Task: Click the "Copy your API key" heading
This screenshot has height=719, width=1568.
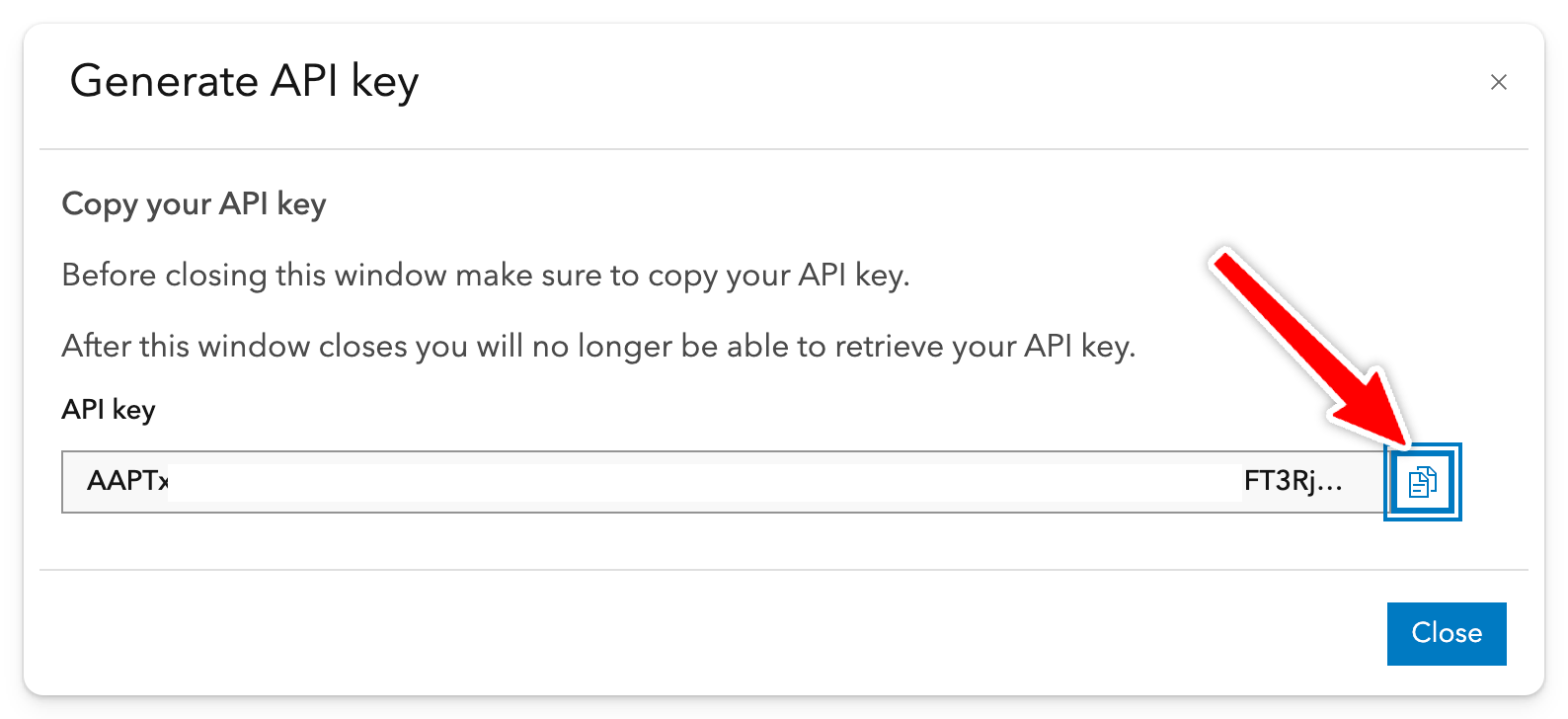Action: 194,204
